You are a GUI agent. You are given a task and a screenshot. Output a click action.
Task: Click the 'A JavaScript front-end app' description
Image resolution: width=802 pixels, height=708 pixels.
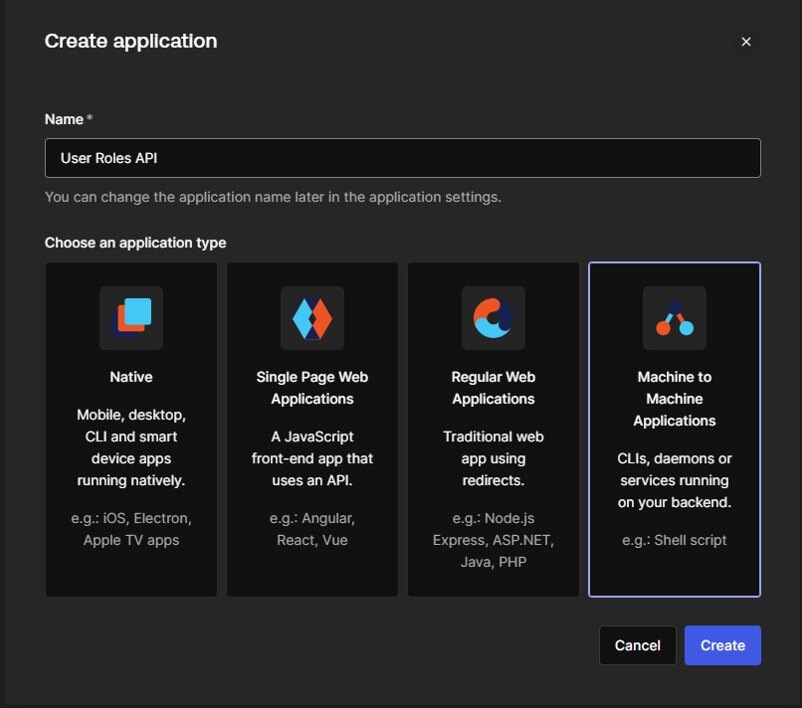coord(312,458)
